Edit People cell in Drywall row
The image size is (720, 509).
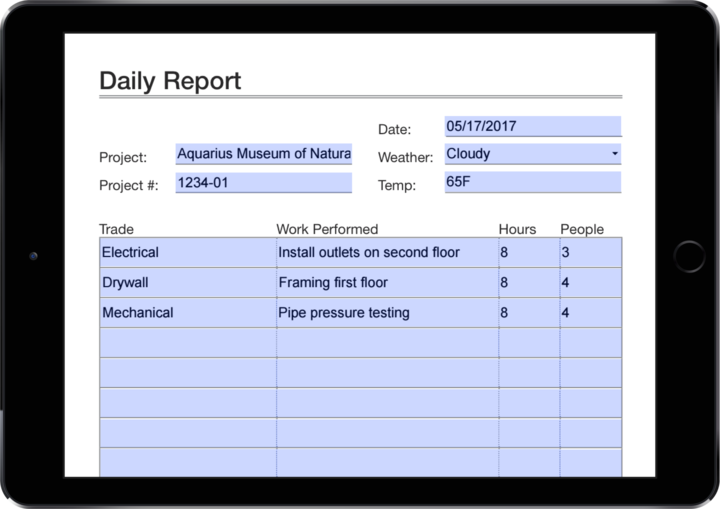[590, 283]
